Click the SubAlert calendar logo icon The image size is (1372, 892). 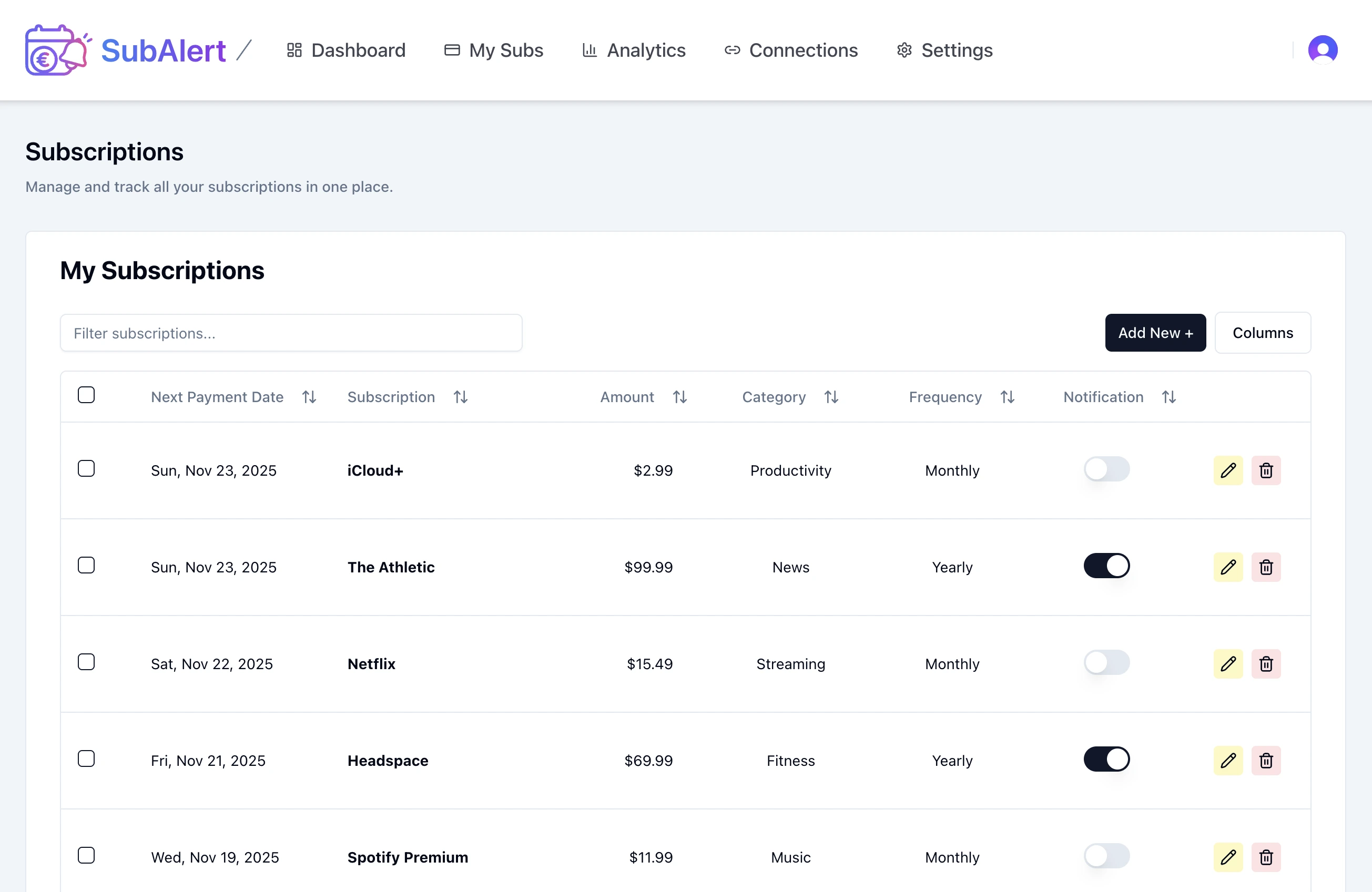click(x=56, y=50)
